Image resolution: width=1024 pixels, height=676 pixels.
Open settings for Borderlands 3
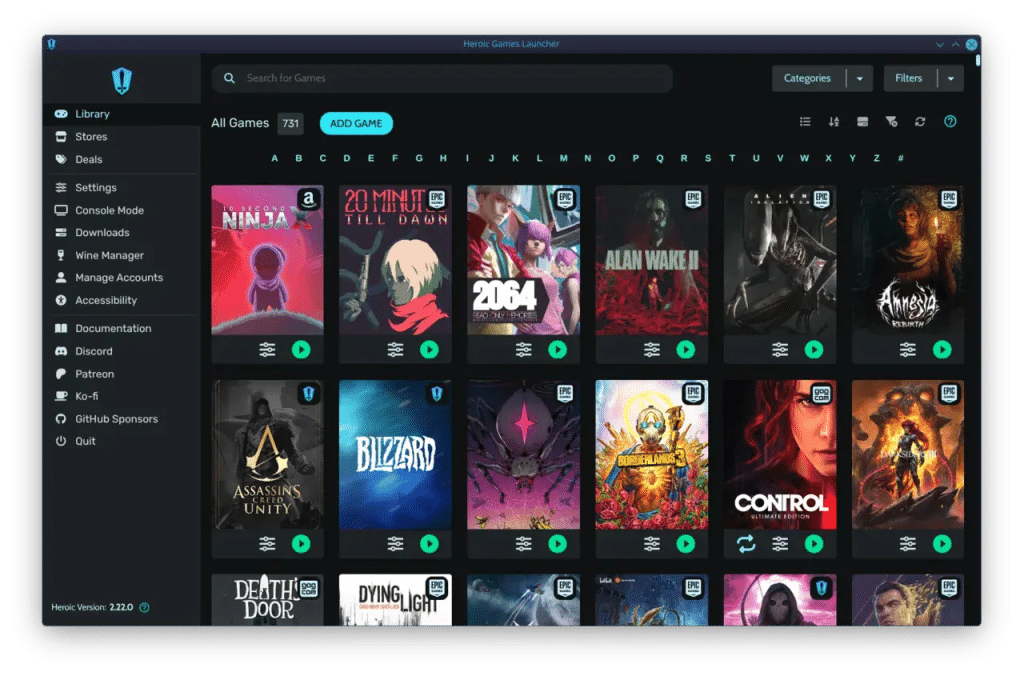[x=652, y=543]
